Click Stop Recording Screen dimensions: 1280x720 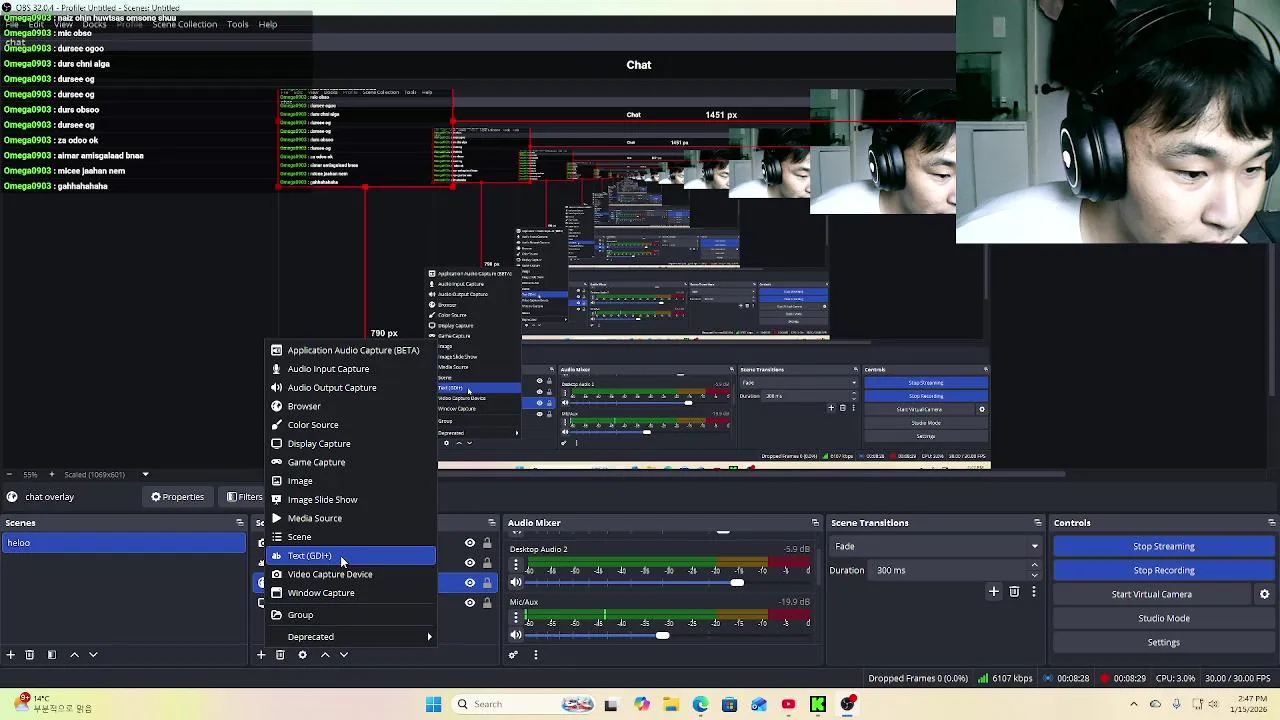(1164, 570)
